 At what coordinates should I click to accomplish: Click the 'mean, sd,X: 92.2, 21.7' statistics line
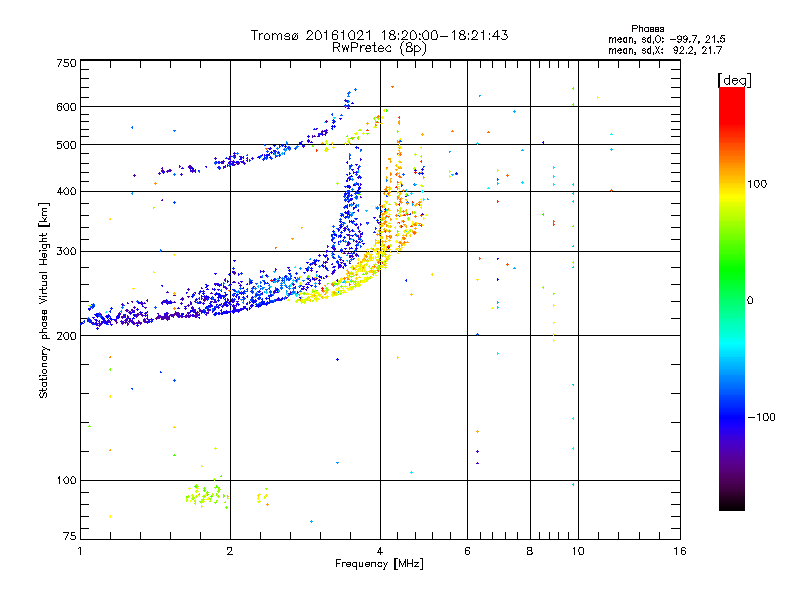(665, 50)
